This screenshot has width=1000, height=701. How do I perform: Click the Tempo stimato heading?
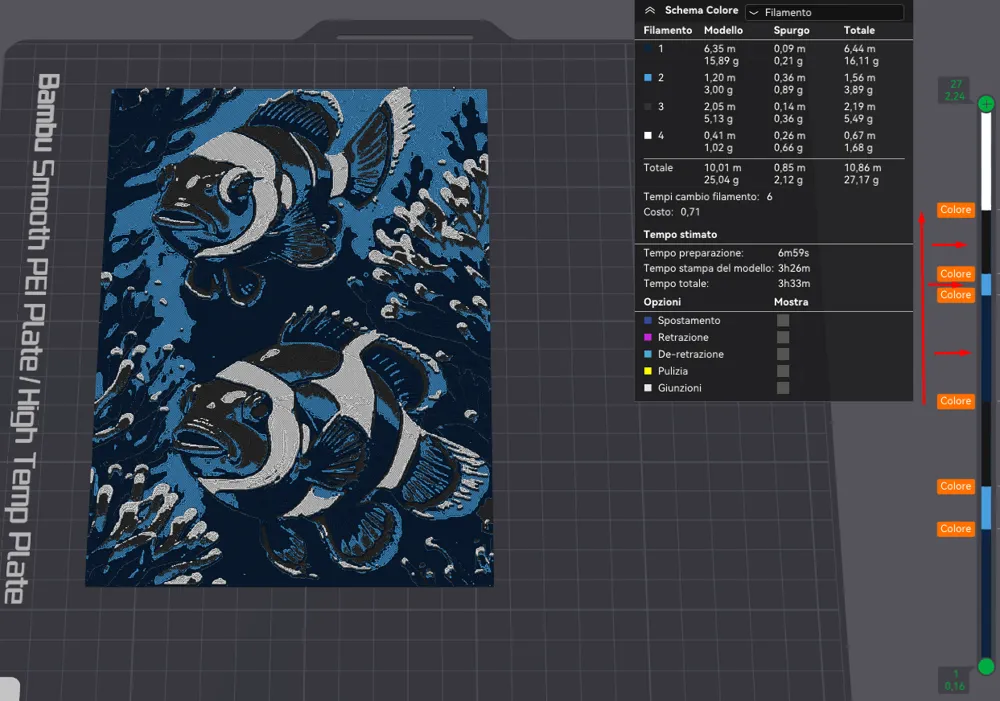tap(680, 234)
